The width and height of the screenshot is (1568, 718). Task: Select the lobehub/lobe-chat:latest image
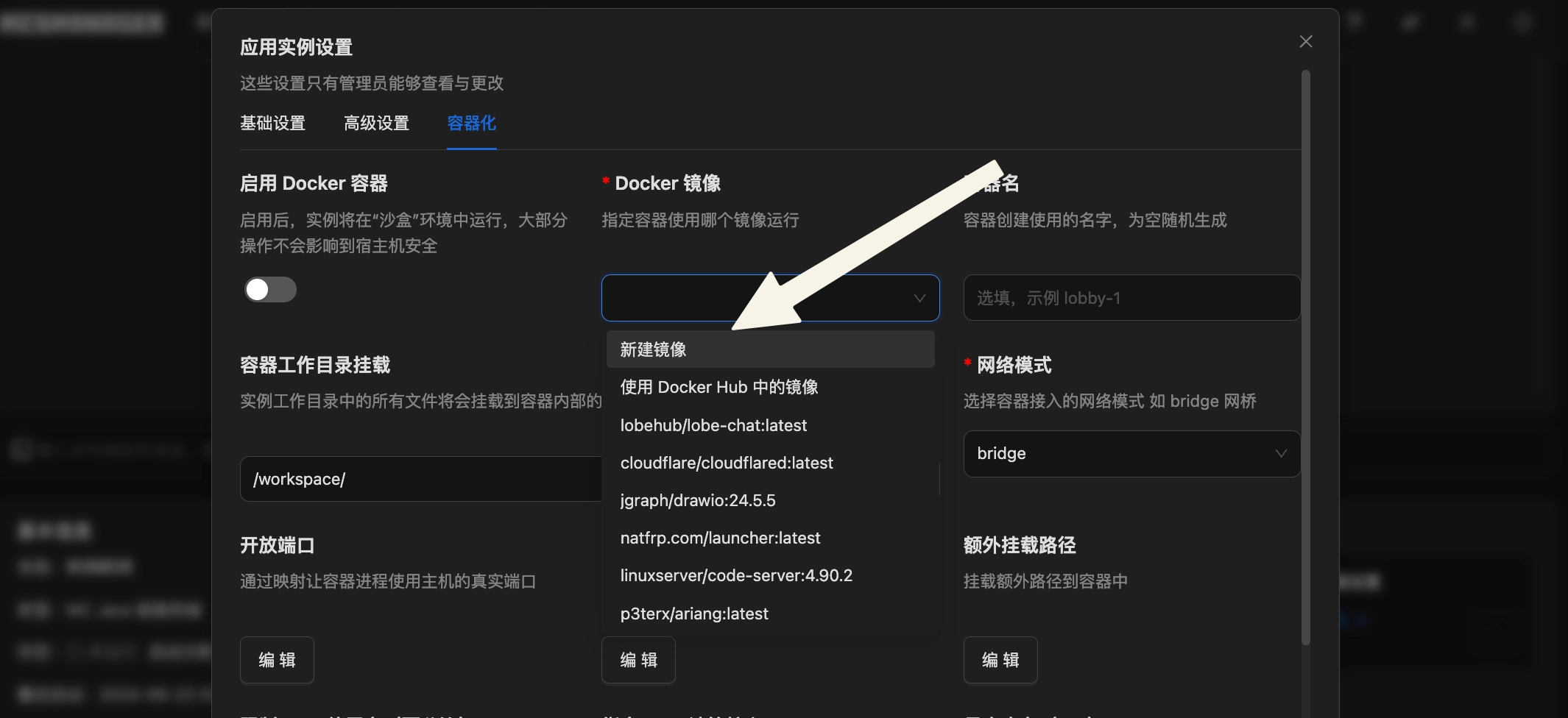point(713,425)
